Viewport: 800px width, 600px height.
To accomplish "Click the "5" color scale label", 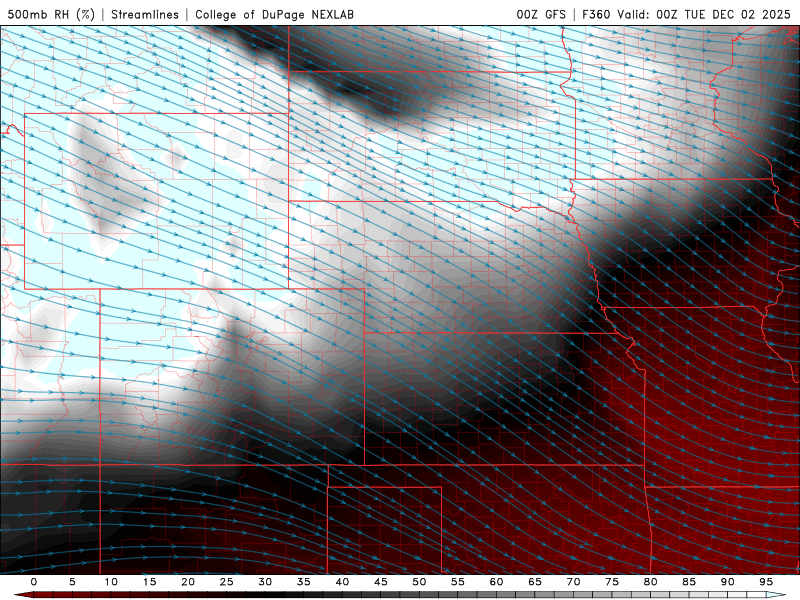I will [x=72, y=582].
